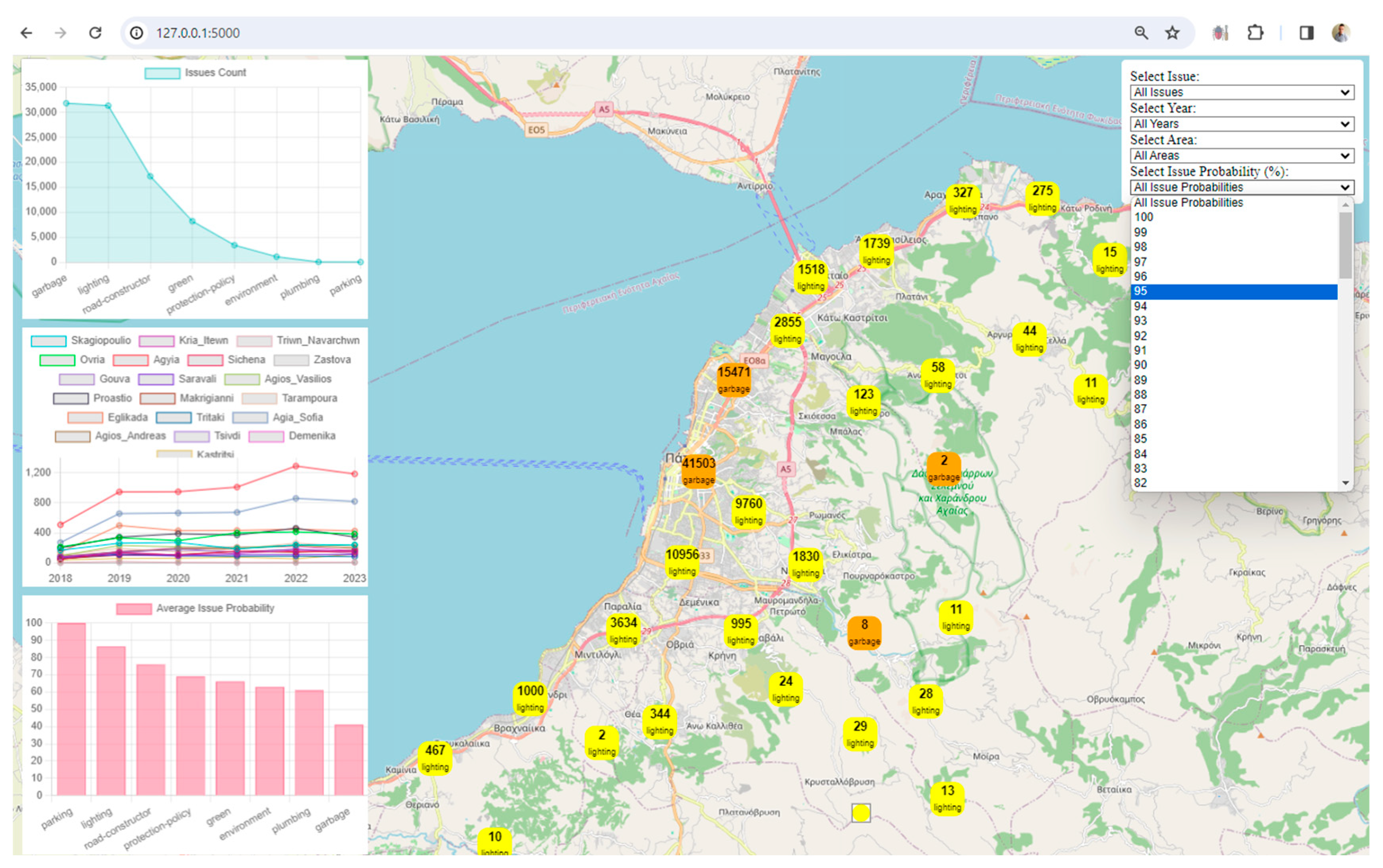This screenshot has width=1383, height=868.
Task: Bookmark this page with star icon
Action: (x=1172, y=33)
